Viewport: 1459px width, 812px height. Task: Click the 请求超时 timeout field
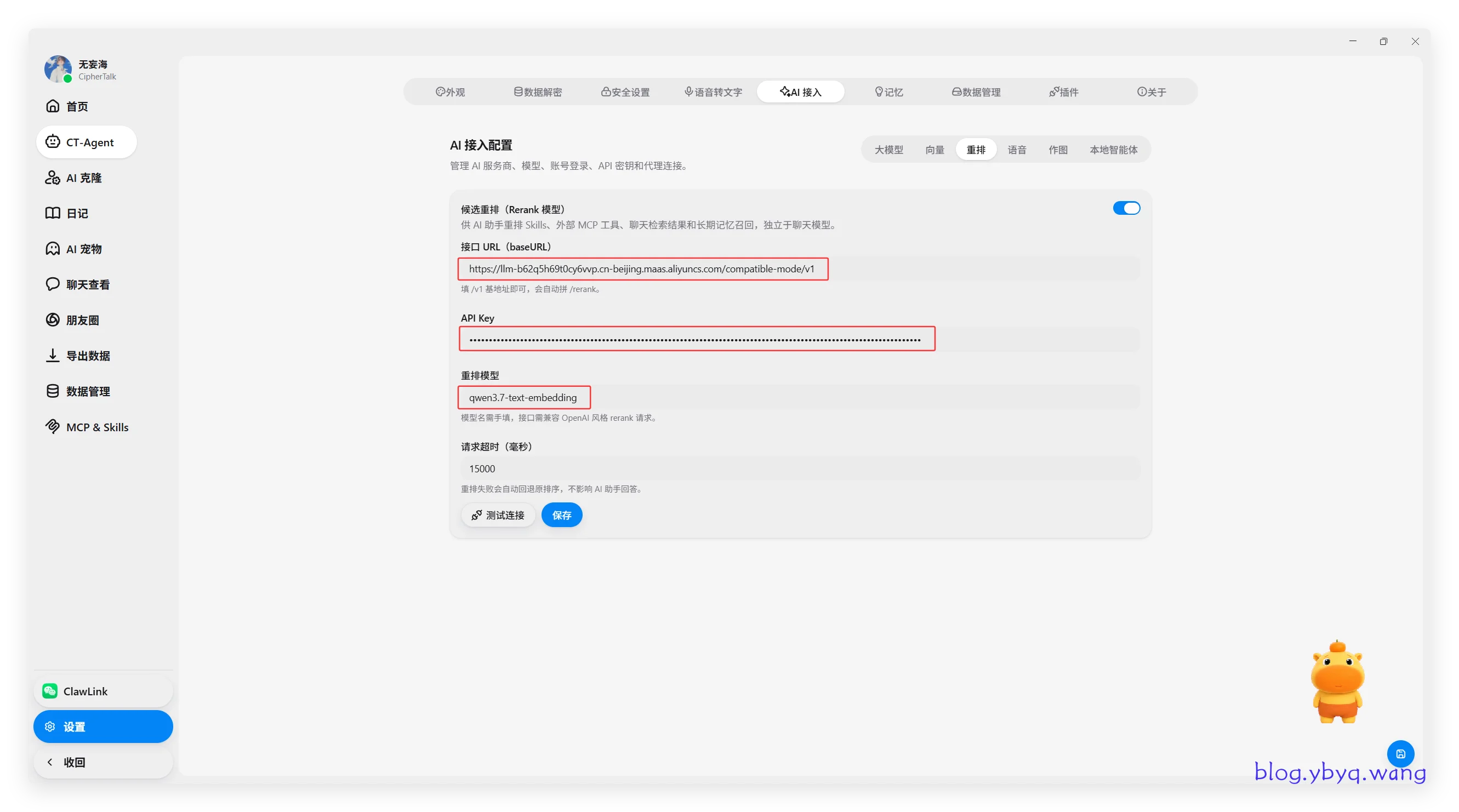click(800, 469)
